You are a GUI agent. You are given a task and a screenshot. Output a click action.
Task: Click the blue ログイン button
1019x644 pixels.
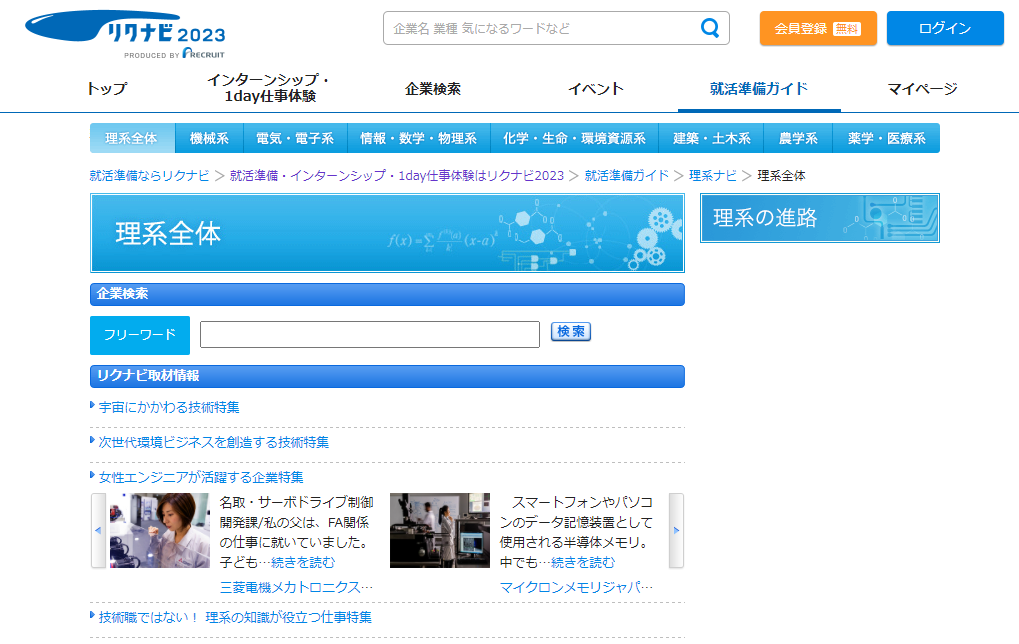point(945,28)
